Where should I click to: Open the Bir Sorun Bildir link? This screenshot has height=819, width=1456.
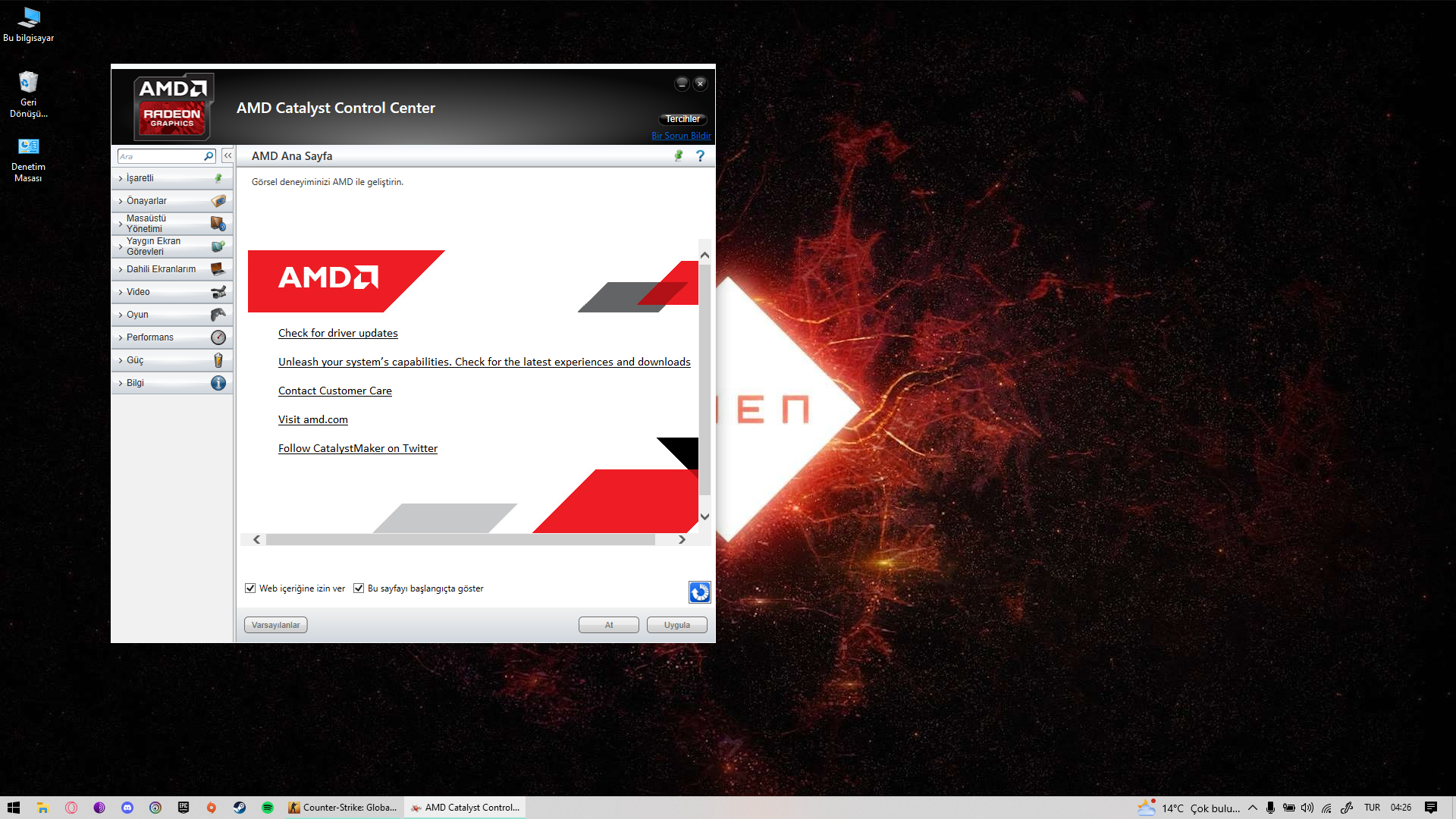(x=681, y=136)
